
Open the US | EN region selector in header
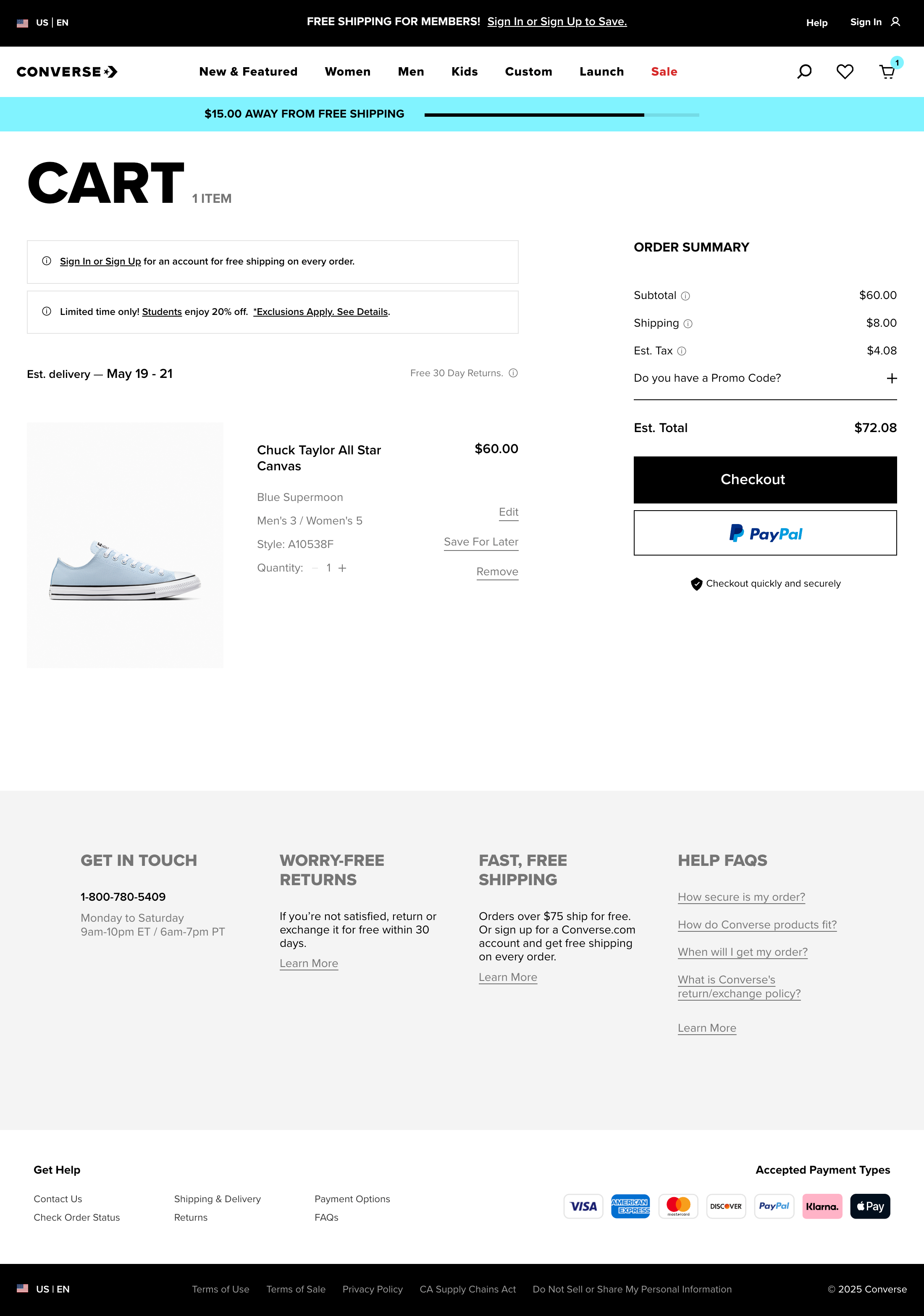[x=43, y=23]
